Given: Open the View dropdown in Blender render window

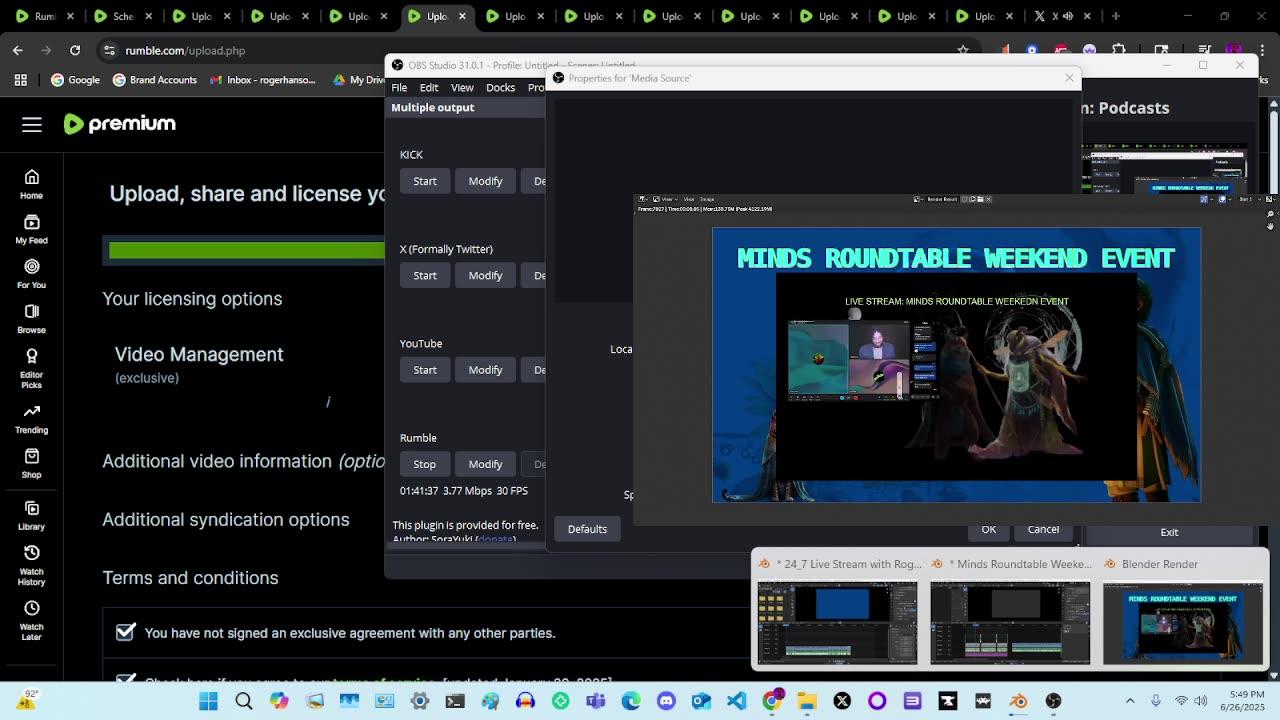Looking at the screenshot, I should [667, 199].
